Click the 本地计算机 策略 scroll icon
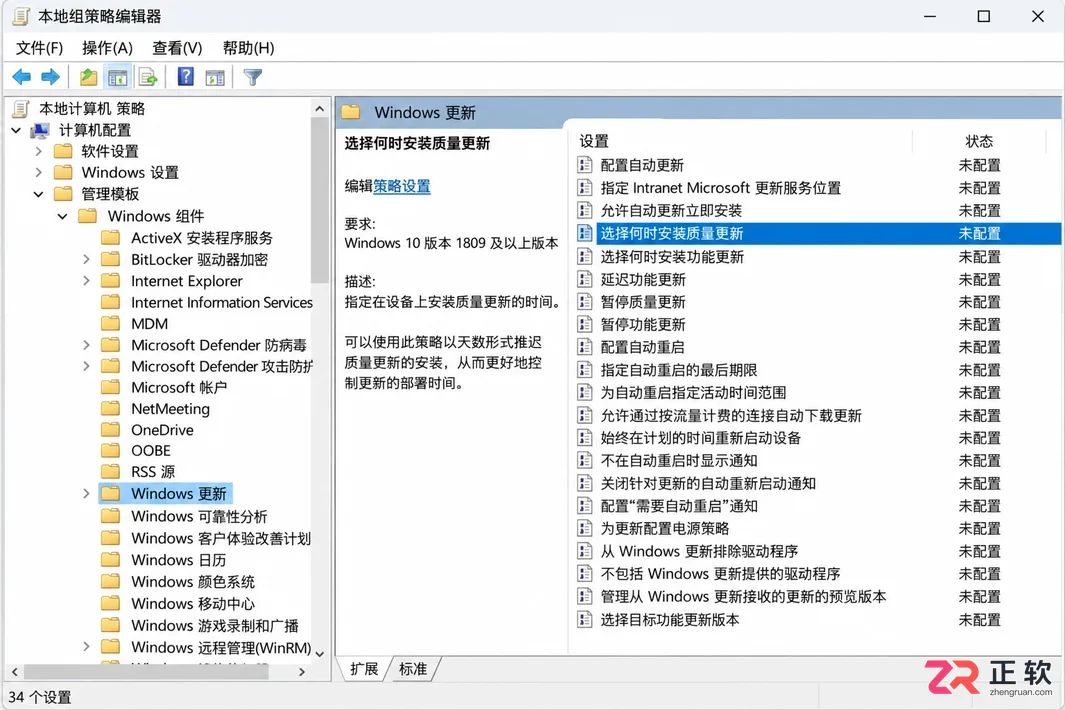The width and height of the screenshot is (1065, 710). [21, 108]
